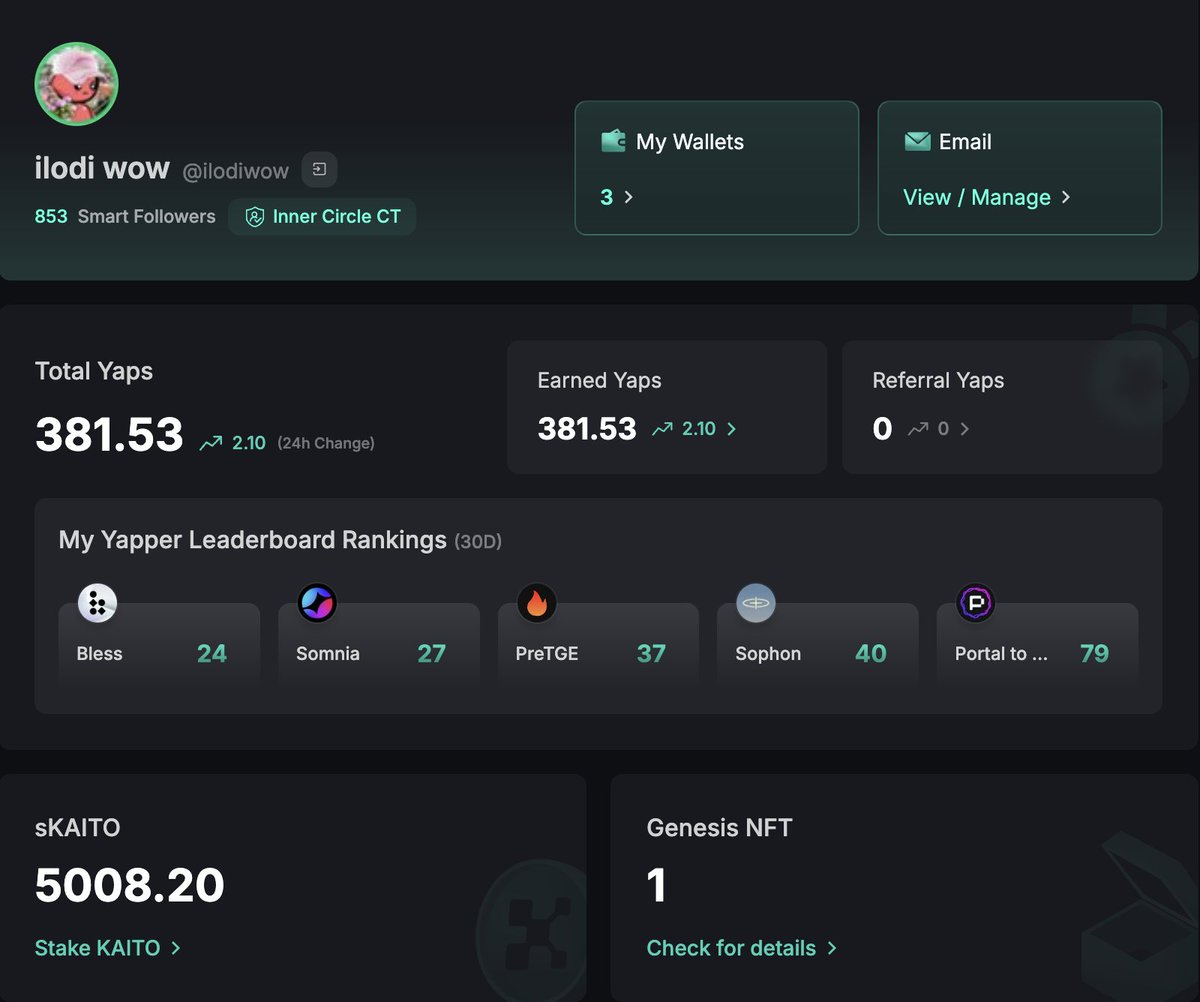The width and height of the screenshot is (1200, 1002).
Task: Open the Stake KAITO link
Action: tap(98, 948)
